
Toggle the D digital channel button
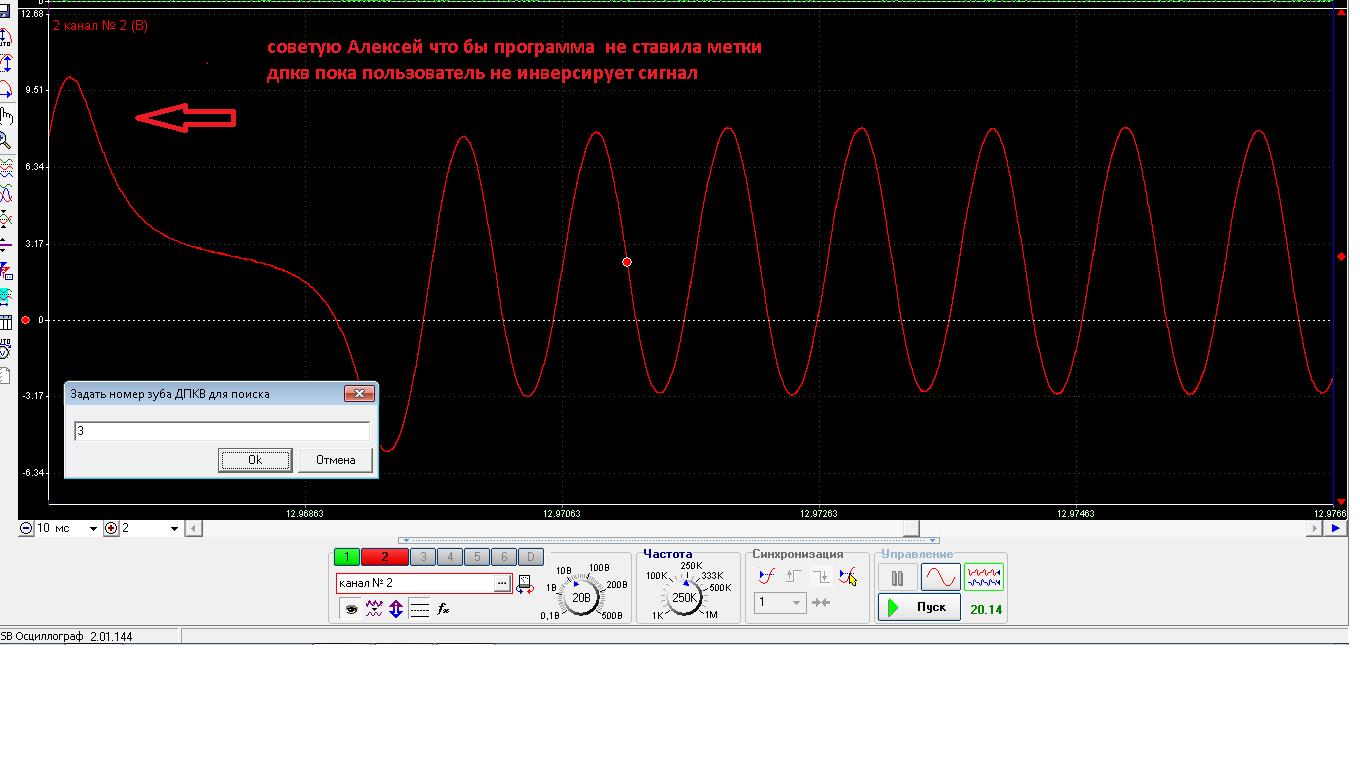tap(531, 557)
